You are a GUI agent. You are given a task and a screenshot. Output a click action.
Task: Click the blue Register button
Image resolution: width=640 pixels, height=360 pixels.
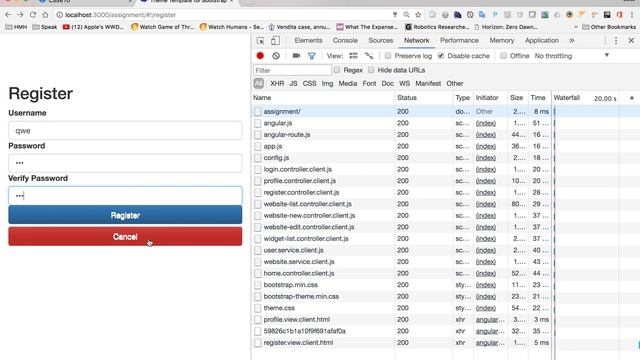(x=125, y=215)
